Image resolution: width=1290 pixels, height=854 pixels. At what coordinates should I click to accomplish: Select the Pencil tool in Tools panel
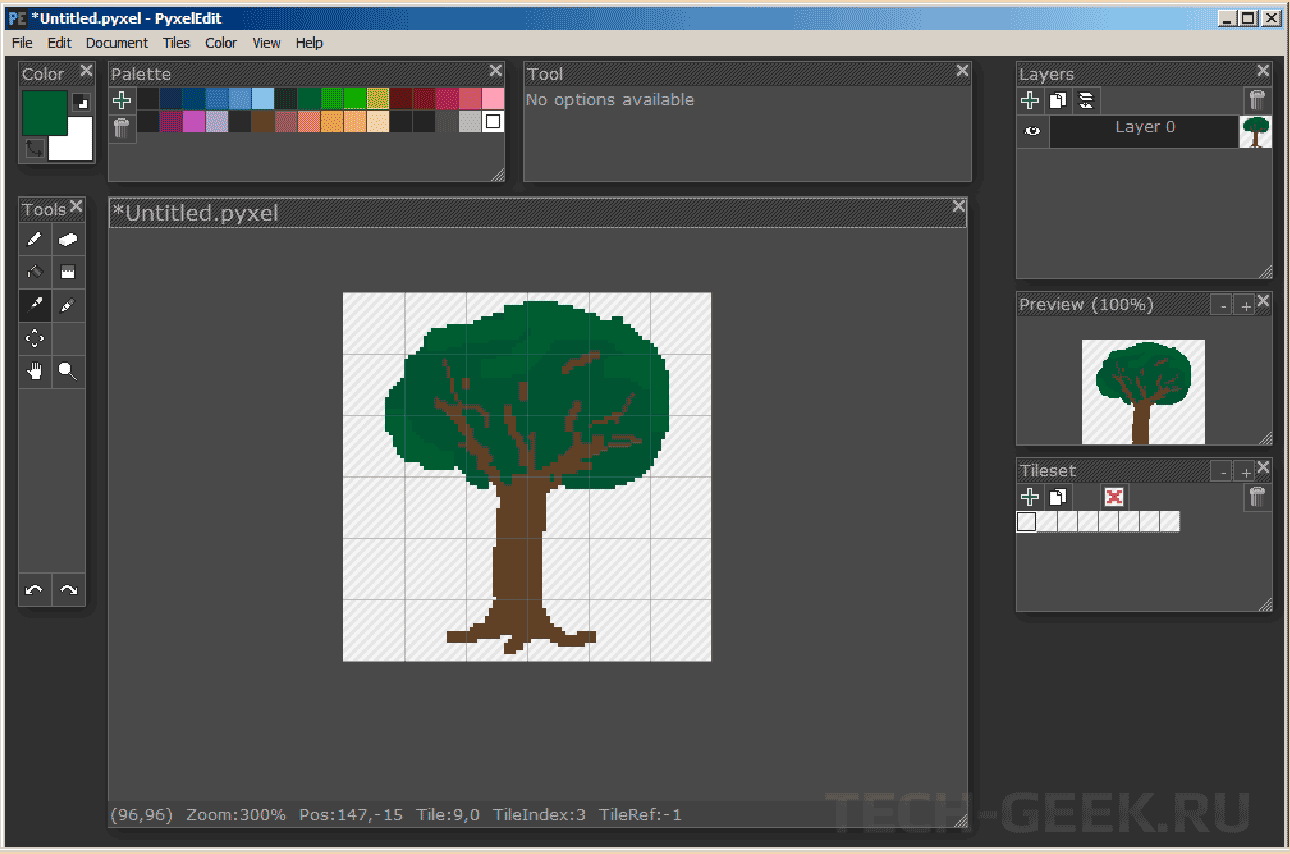coord(35,239)
